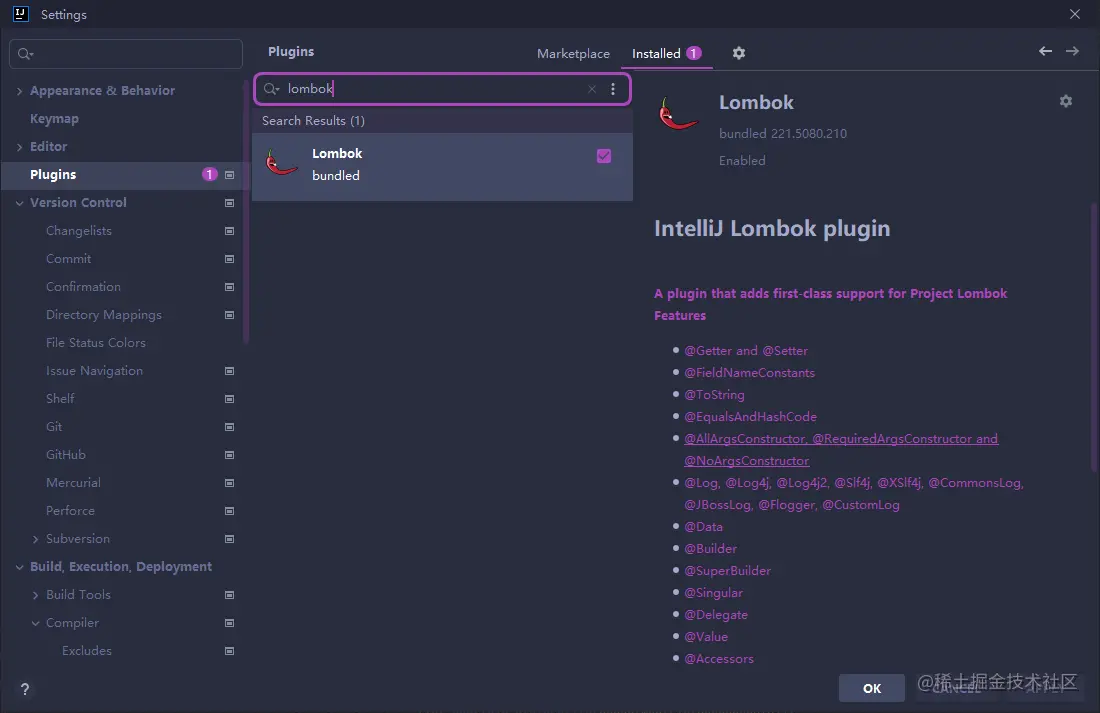Expand the Editor section
This screenshot has height=713, width=1100.
coord(20,147)
